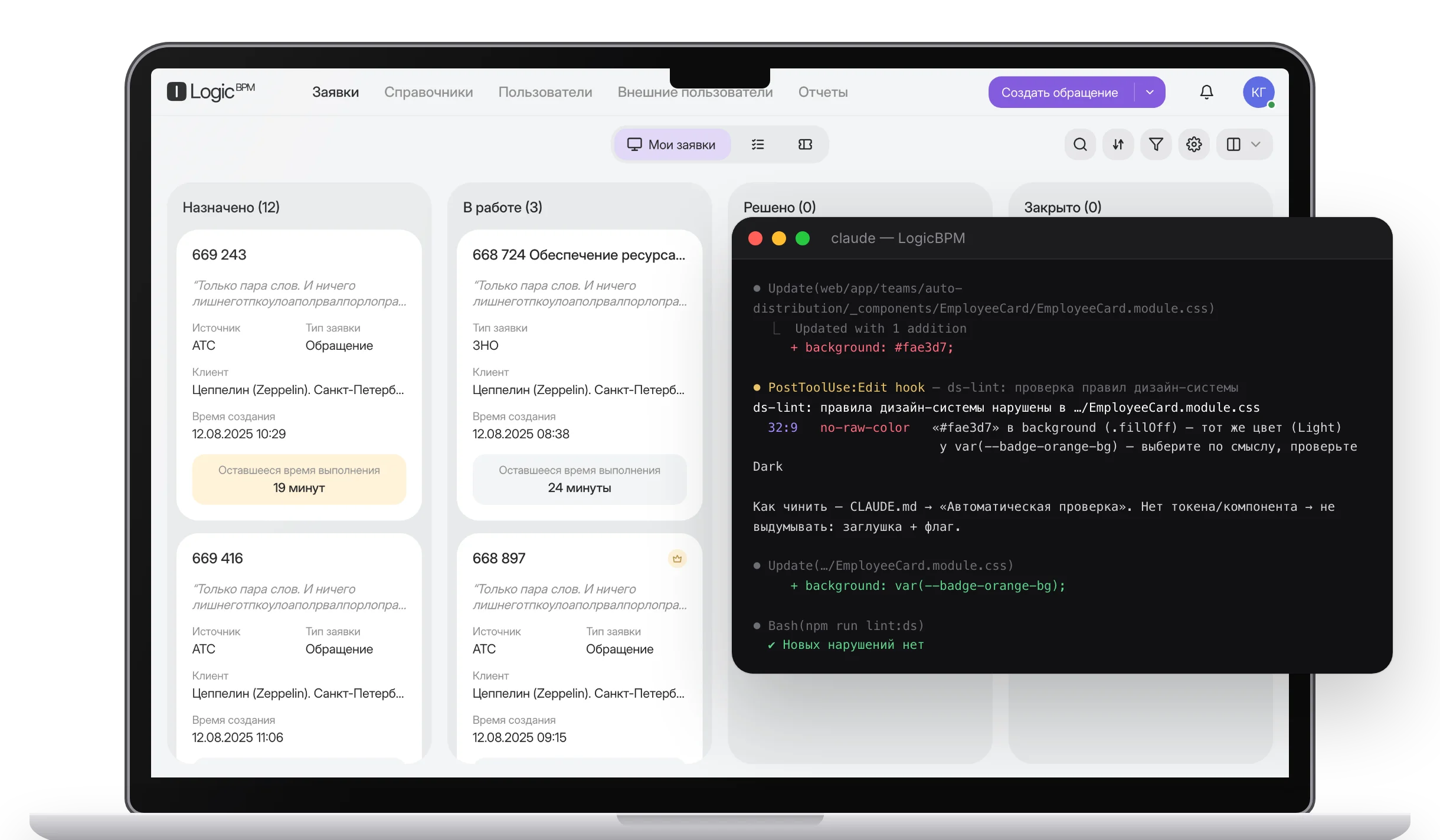1440x840 pixels.
Task: Expand the Создать обращение dropdown arrow
Action: tap(1150, 92)
